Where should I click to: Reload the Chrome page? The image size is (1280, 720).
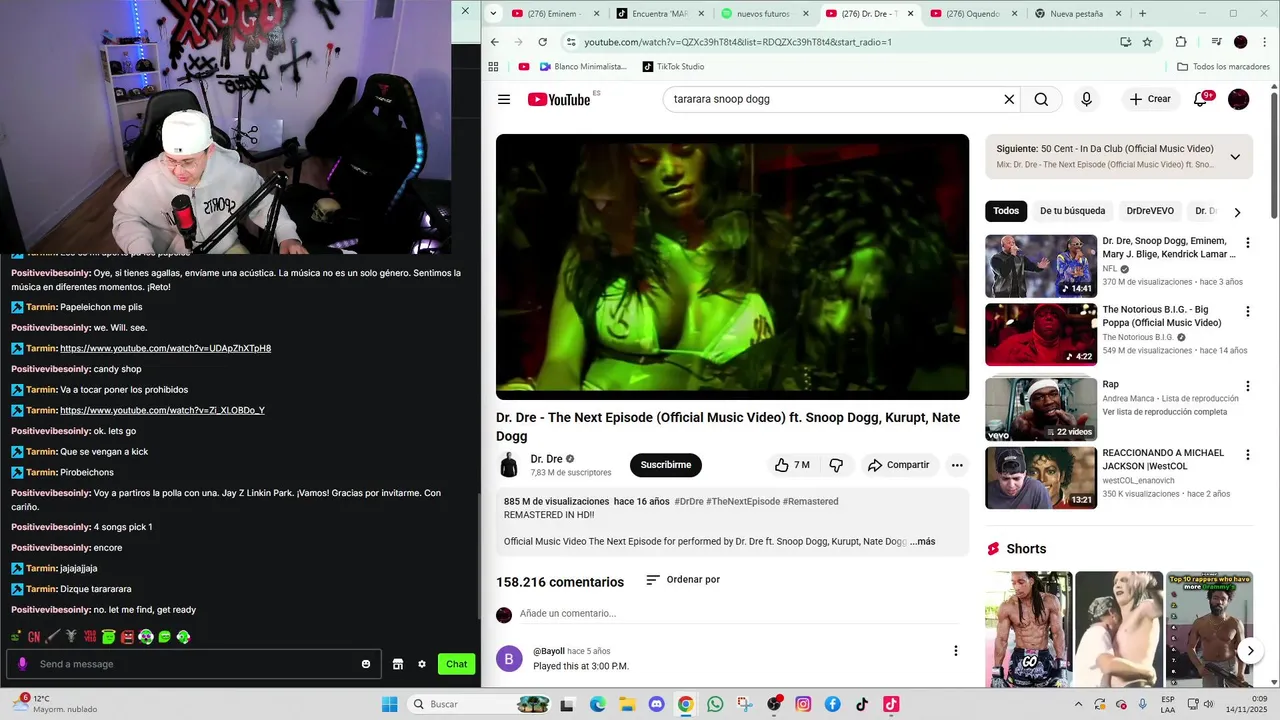(x=542, y=42)
